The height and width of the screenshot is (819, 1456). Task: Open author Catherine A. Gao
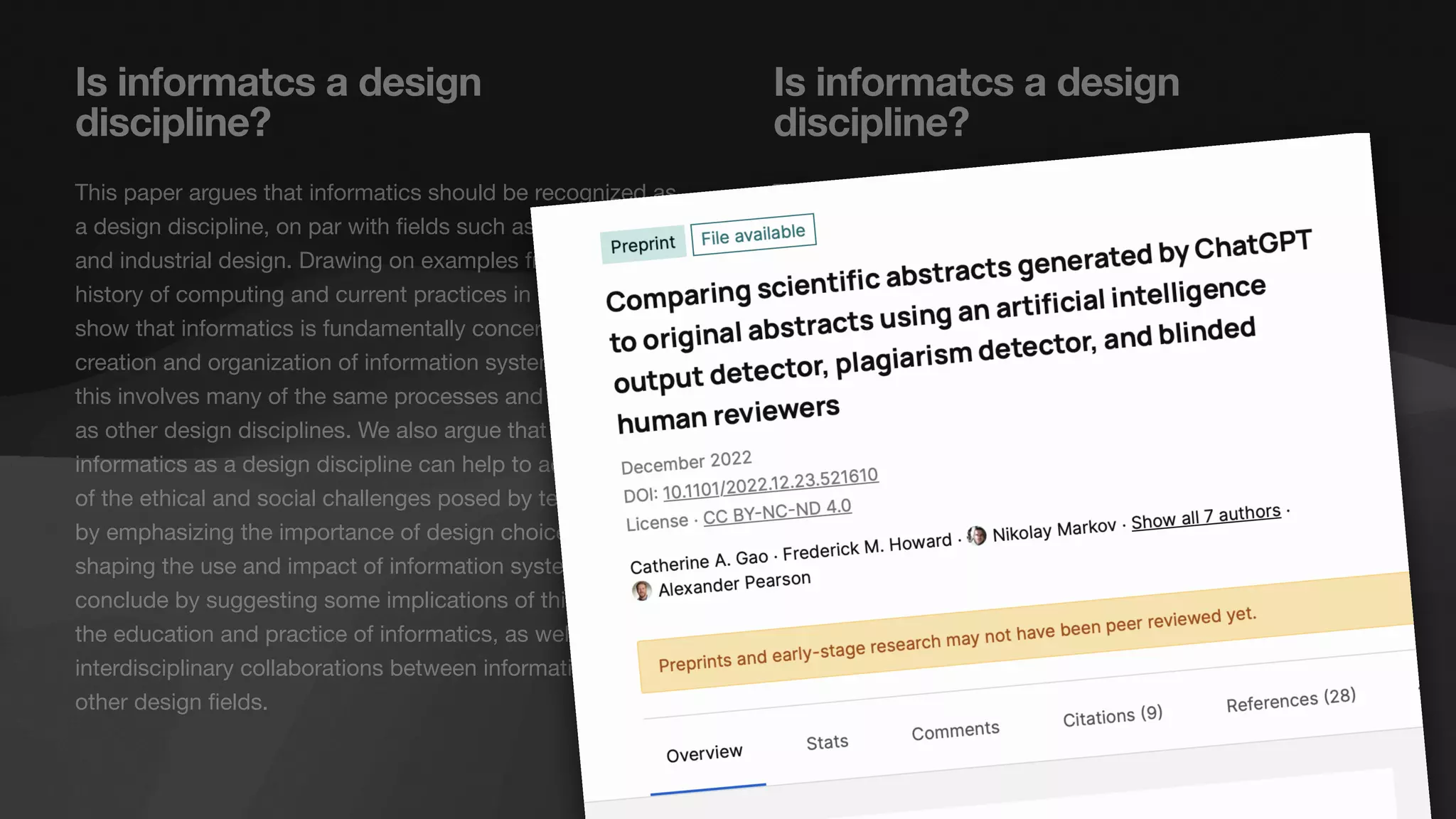point(699,562)
